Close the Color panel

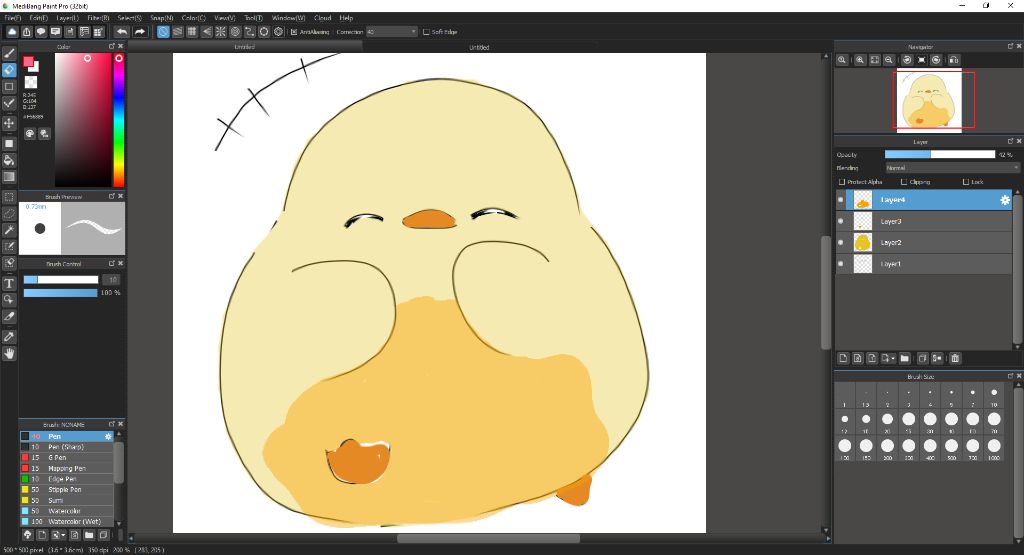click(121, 46)
